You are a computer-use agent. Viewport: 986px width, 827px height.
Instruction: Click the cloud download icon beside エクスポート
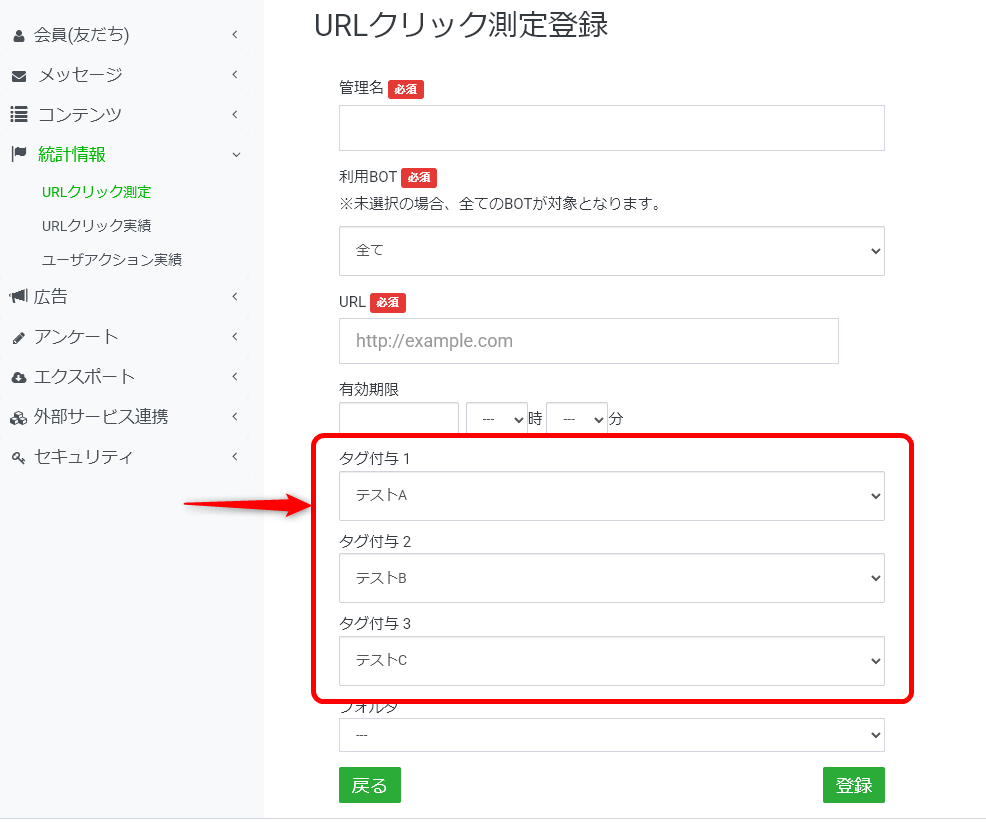18,378
